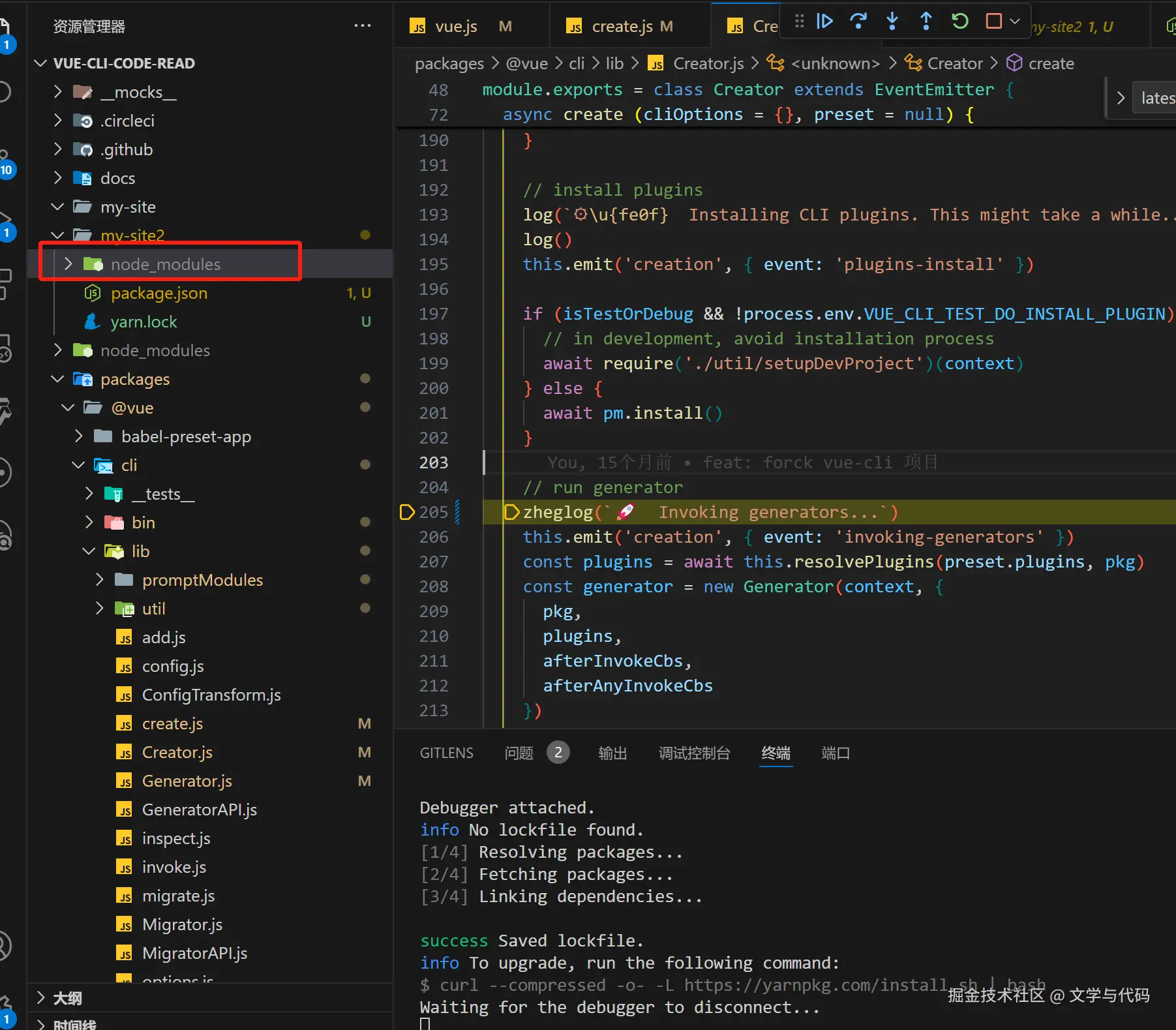The width and height of the screenshot is (1176, 1030).
Task: Click Creator breadcrumb in the path bar
Action: [x=954, y=63]
